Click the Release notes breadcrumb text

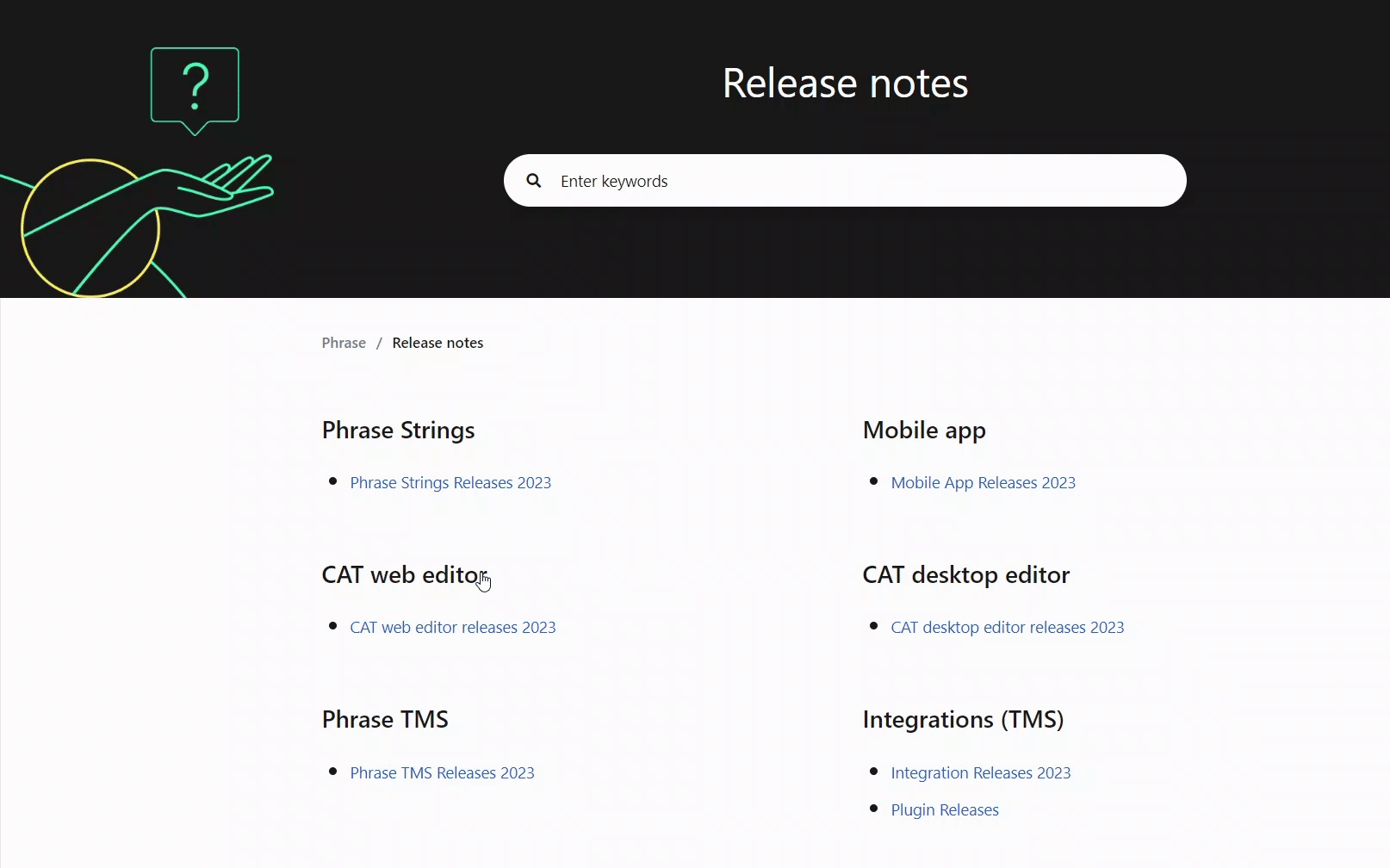pos(437,343)
